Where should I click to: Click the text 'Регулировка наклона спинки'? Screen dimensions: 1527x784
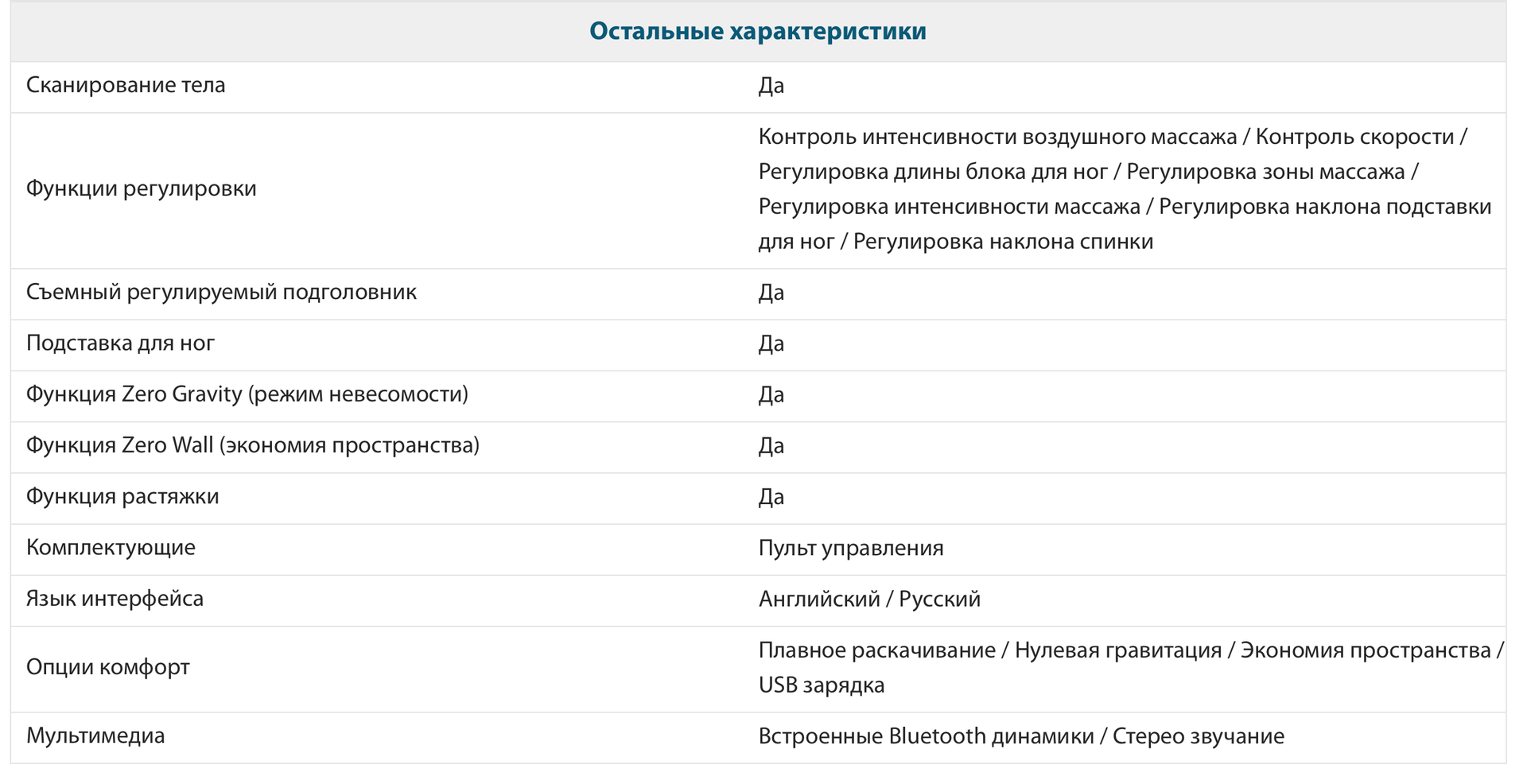point(1003,242)
